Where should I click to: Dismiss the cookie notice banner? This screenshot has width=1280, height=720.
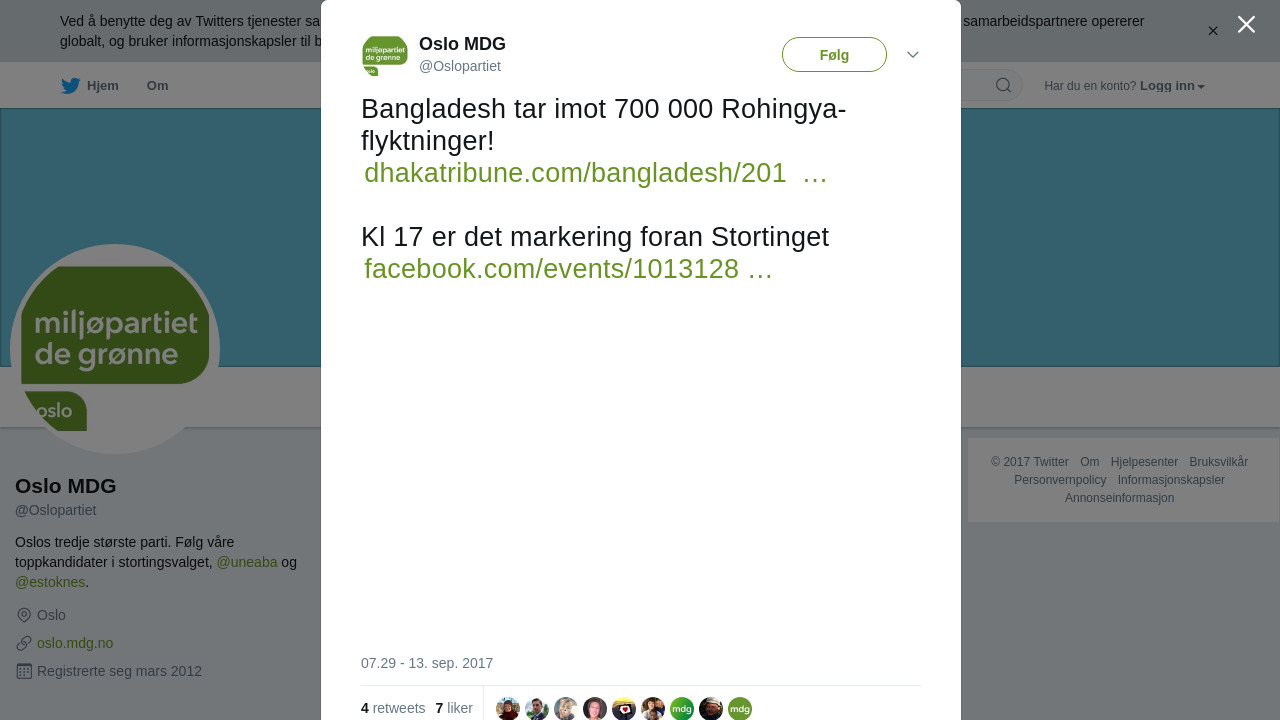(x=1213, y=31)
